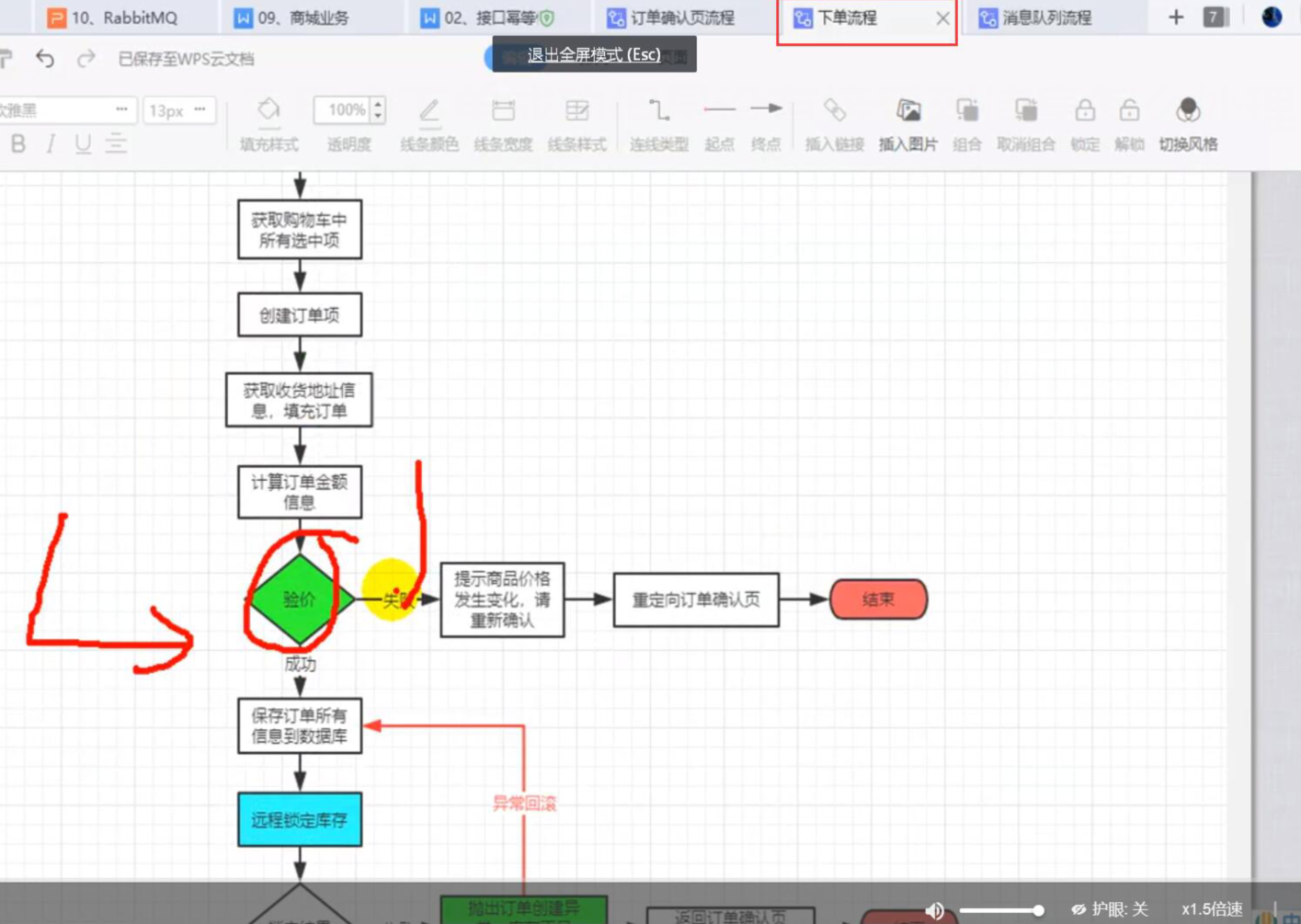Toggle Italic text formatting
1301x924 pixels.
[x=51, y=143]
